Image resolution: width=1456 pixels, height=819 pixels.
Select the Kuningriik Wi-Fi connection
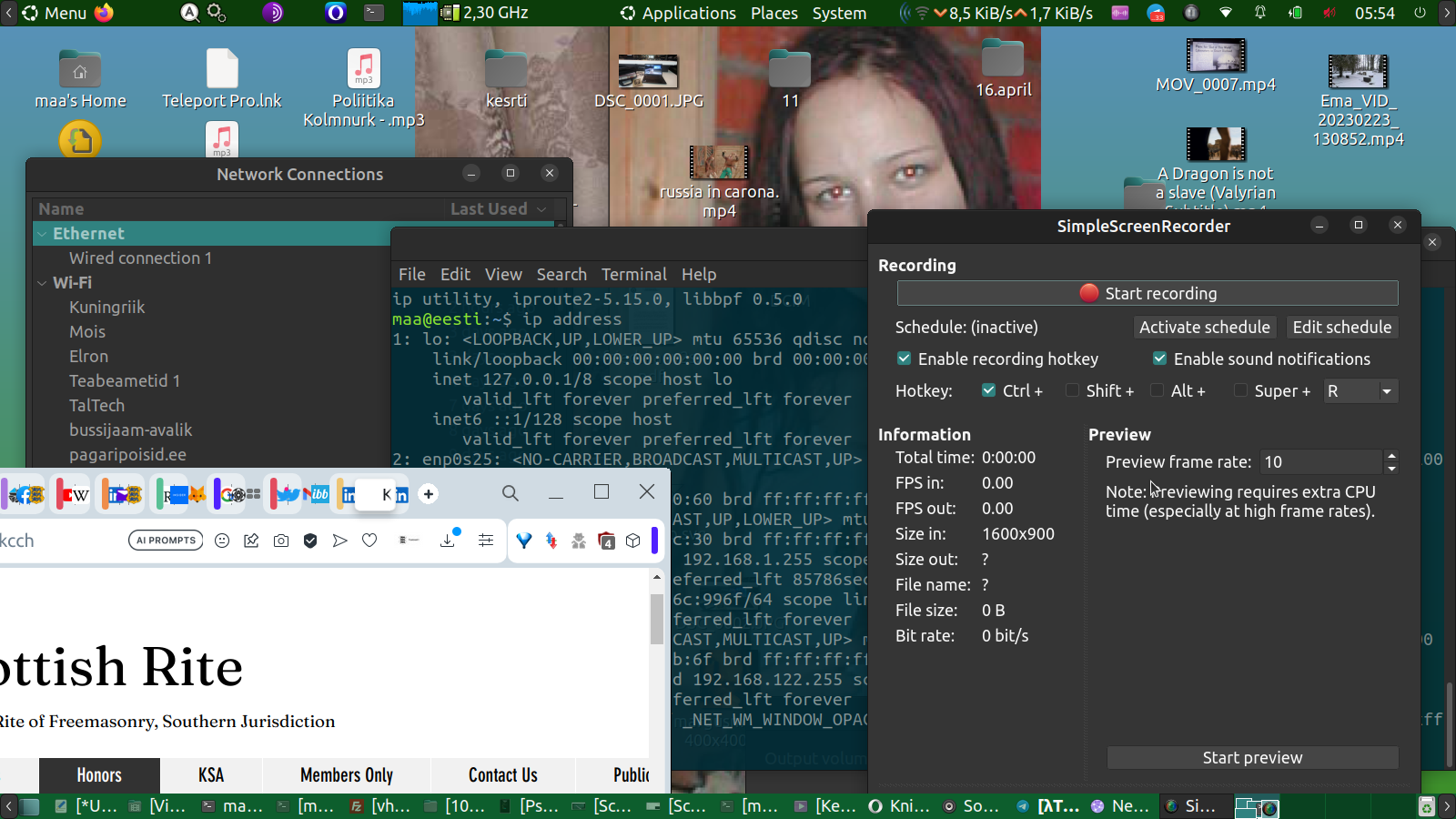[107, 308]
